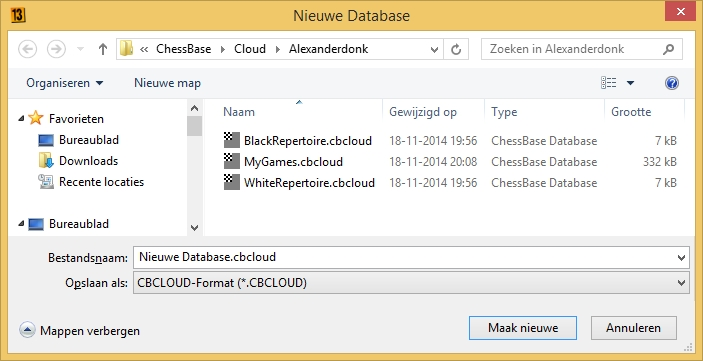Image resolution: width=703 pixels, height=361 pixels.
Task: Close the Nieuwe Database dialog
Action: tap(680, 12)
